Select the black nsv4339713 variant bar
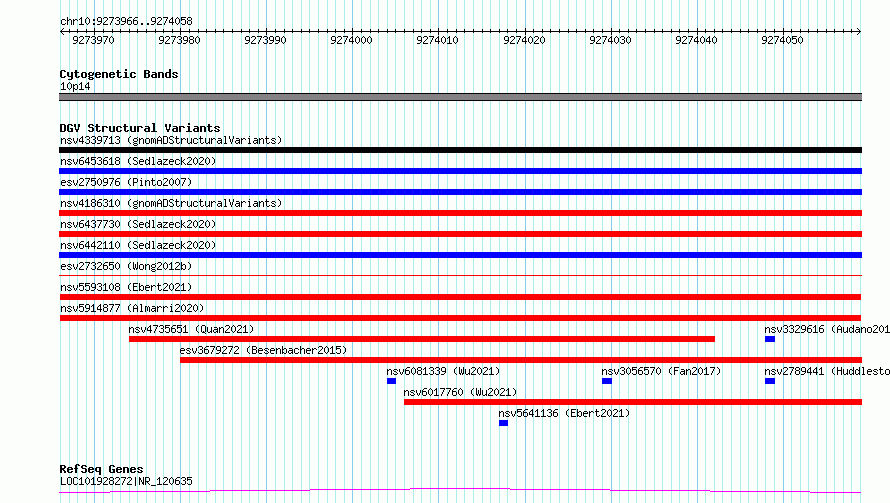Viewport: 890px width, 503px height. (x=460, y=150)
